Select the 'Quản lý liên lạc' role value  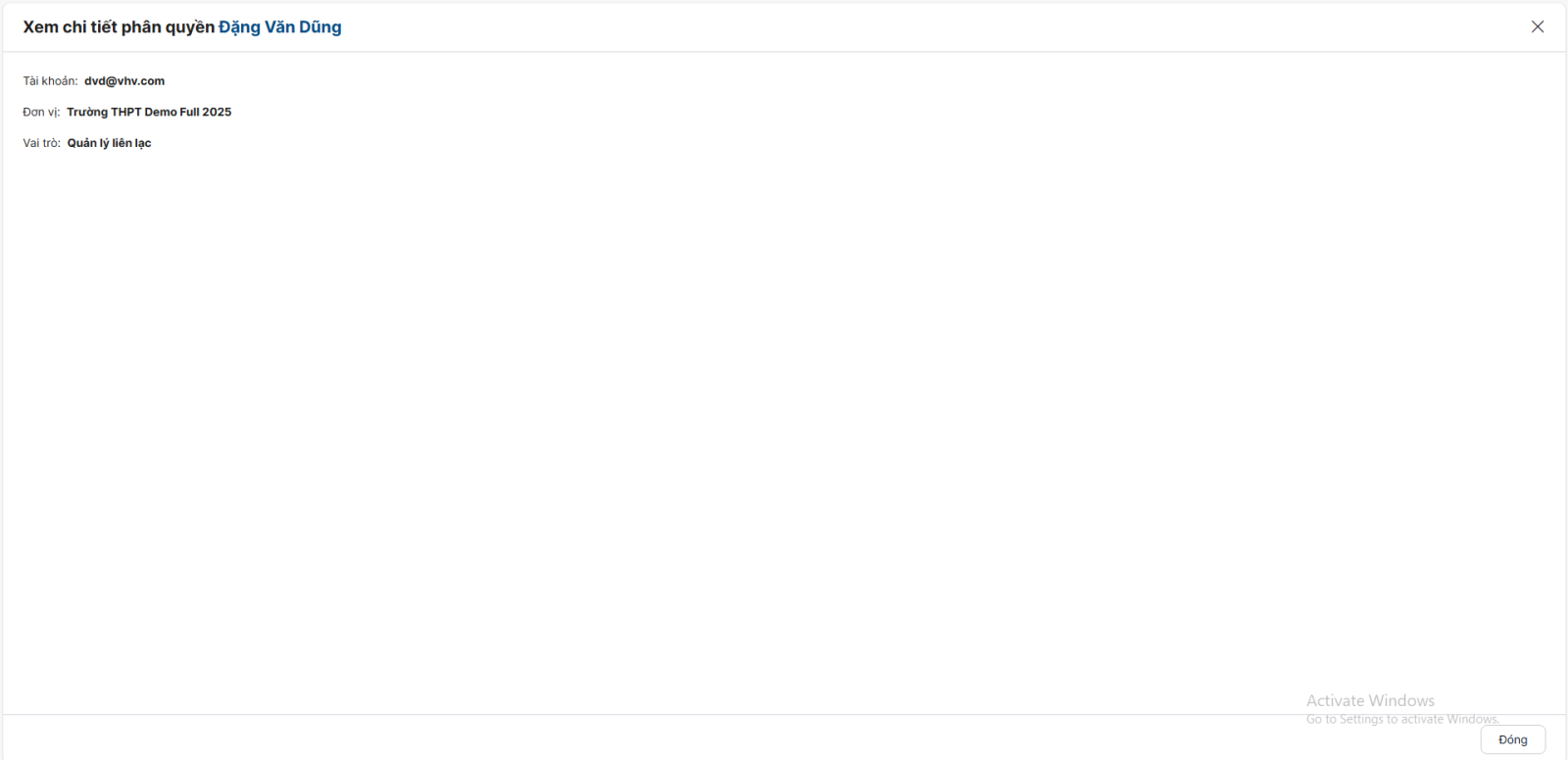[109, 143]
